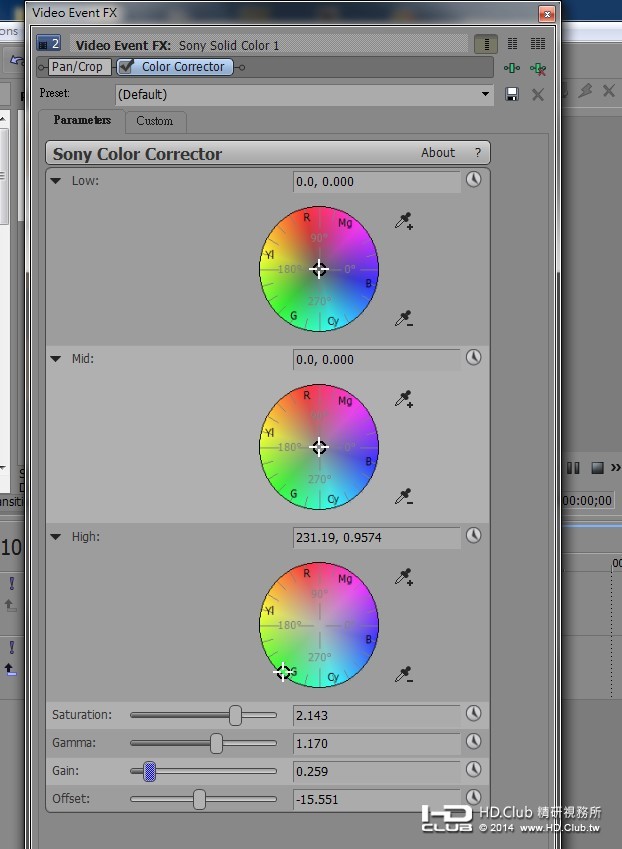Click the Gamma value field 1.170
This screenshot has width=622, height=849.
377,743
